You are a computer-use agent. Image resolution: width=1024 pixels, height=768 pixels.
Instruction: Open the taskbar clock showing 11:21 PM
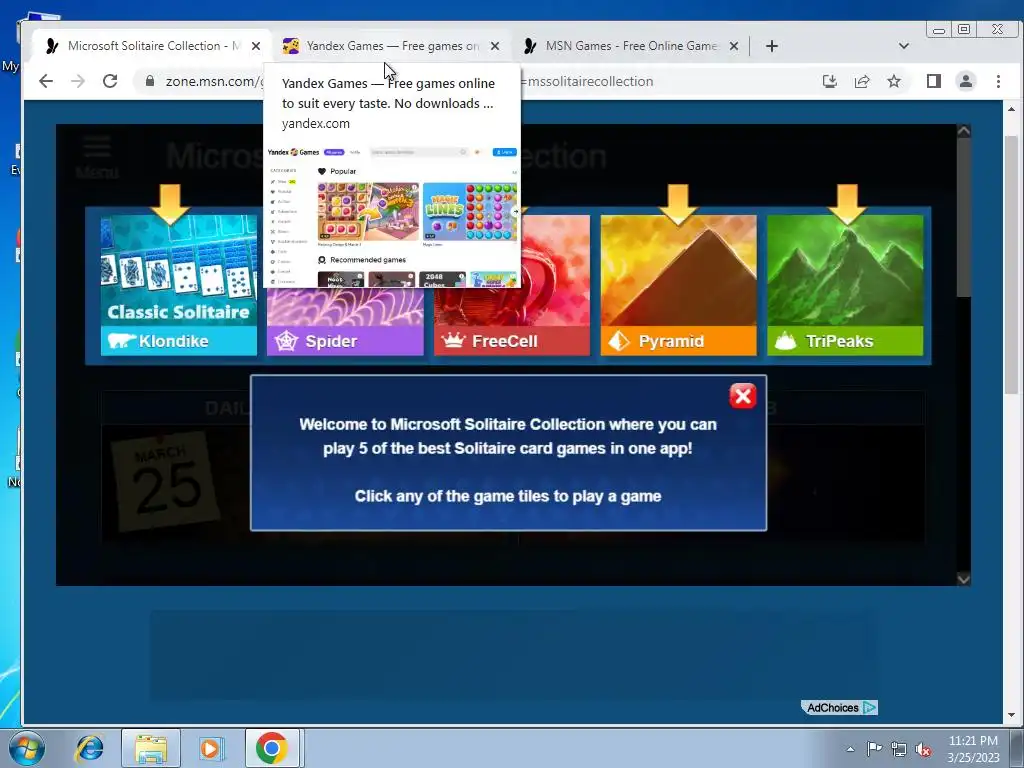973,748
